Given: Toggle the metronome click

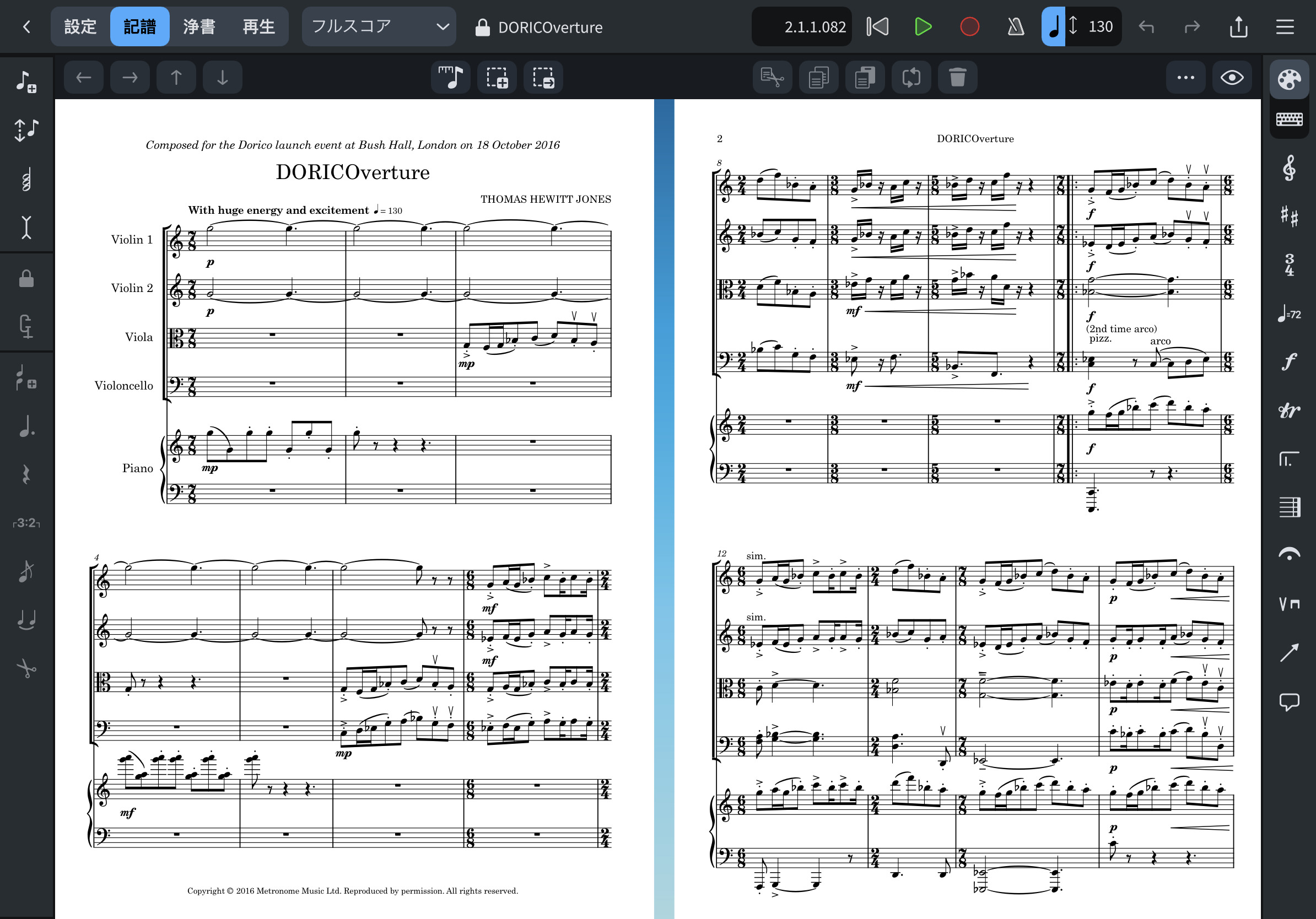Looking at the screenshot, I should 1016,27.
